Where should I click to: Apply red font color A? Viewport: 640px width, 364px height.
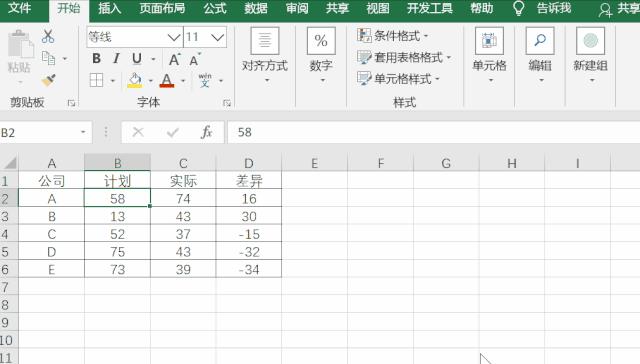[167, 80]
